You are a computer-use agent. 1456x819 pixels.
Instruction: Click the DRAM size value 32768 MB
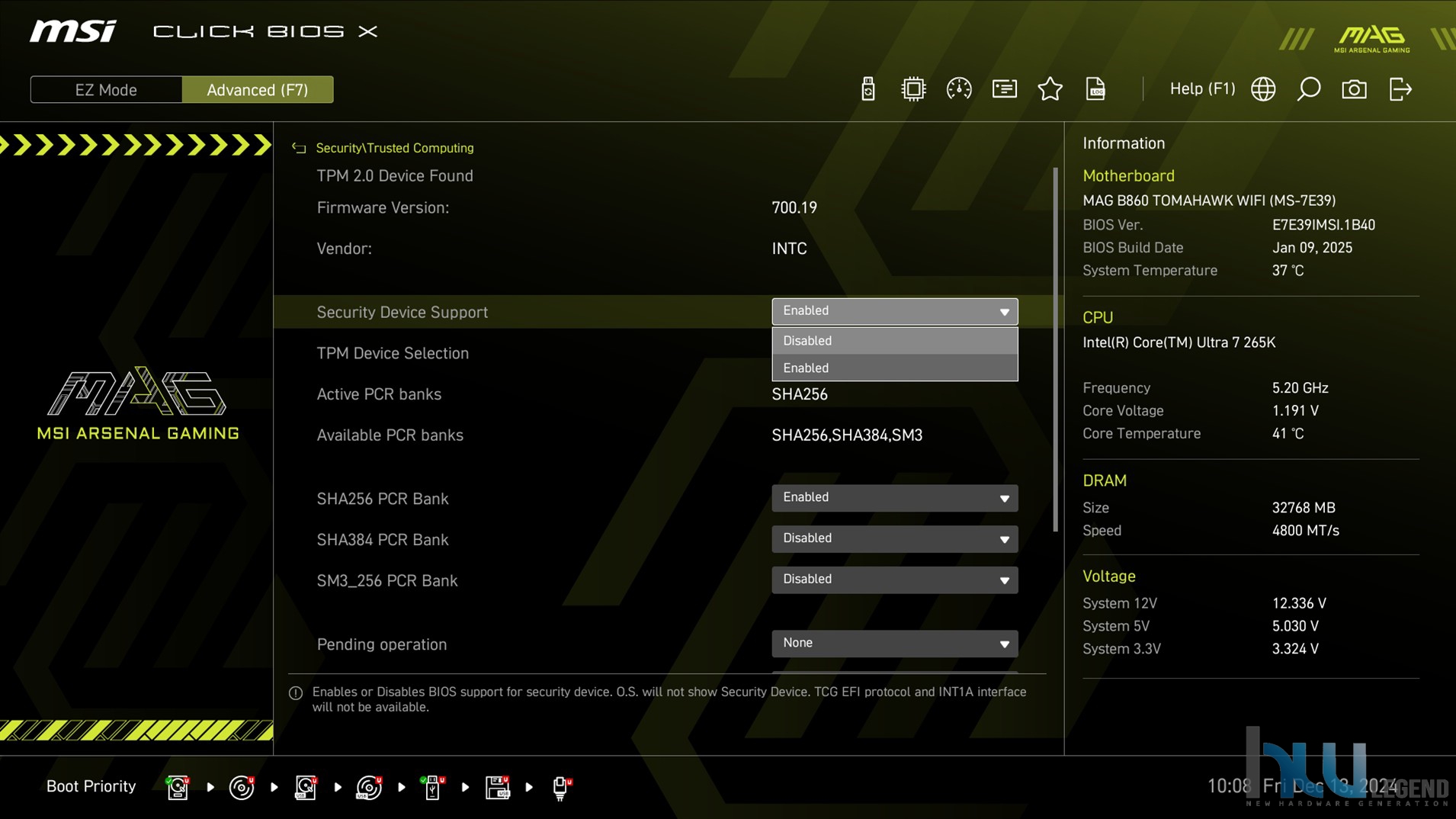click(1304, 508)
